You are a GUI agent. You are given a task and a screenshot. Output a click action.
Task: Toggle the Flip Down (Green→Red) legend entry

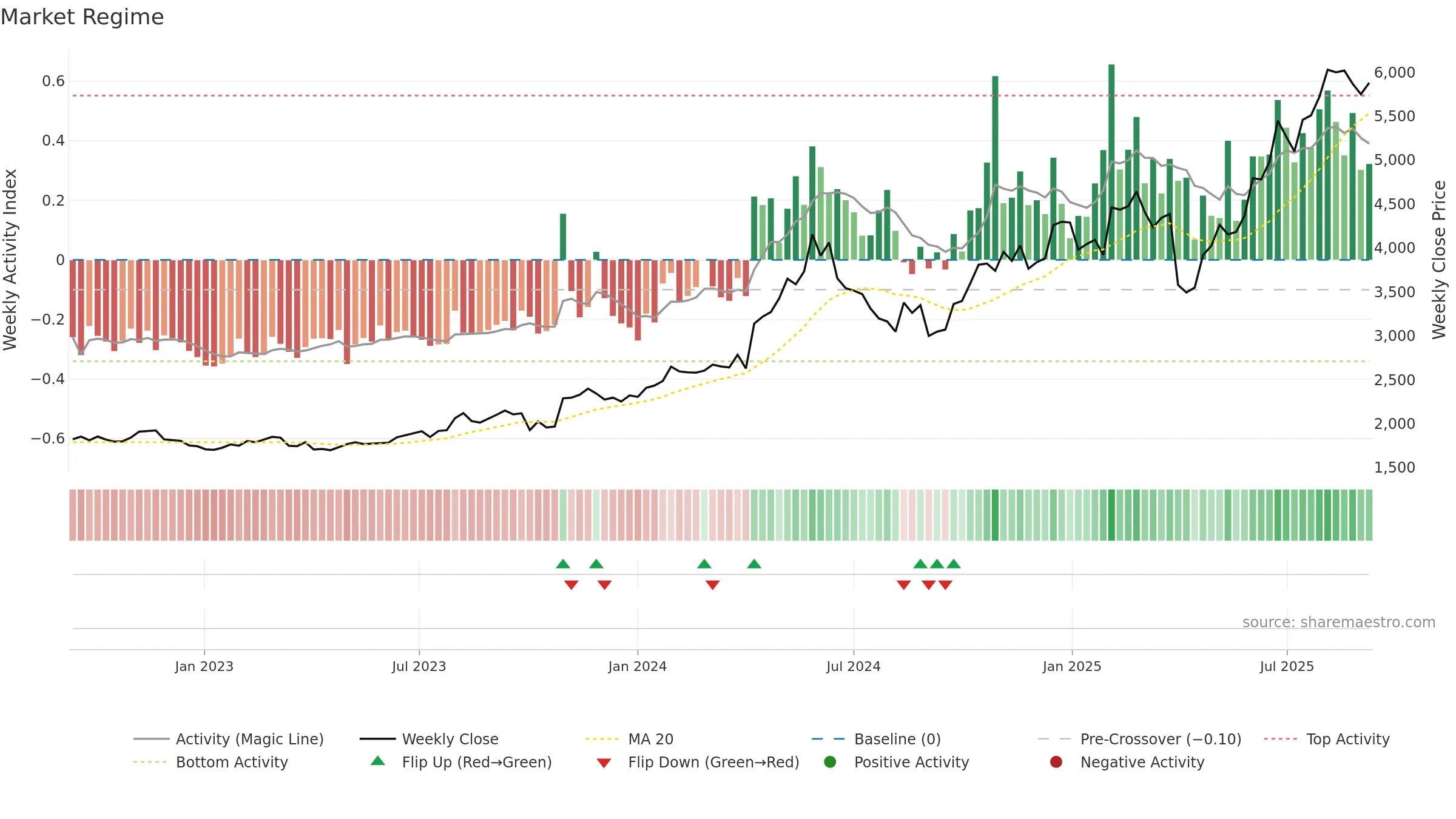tap(698, 762)
